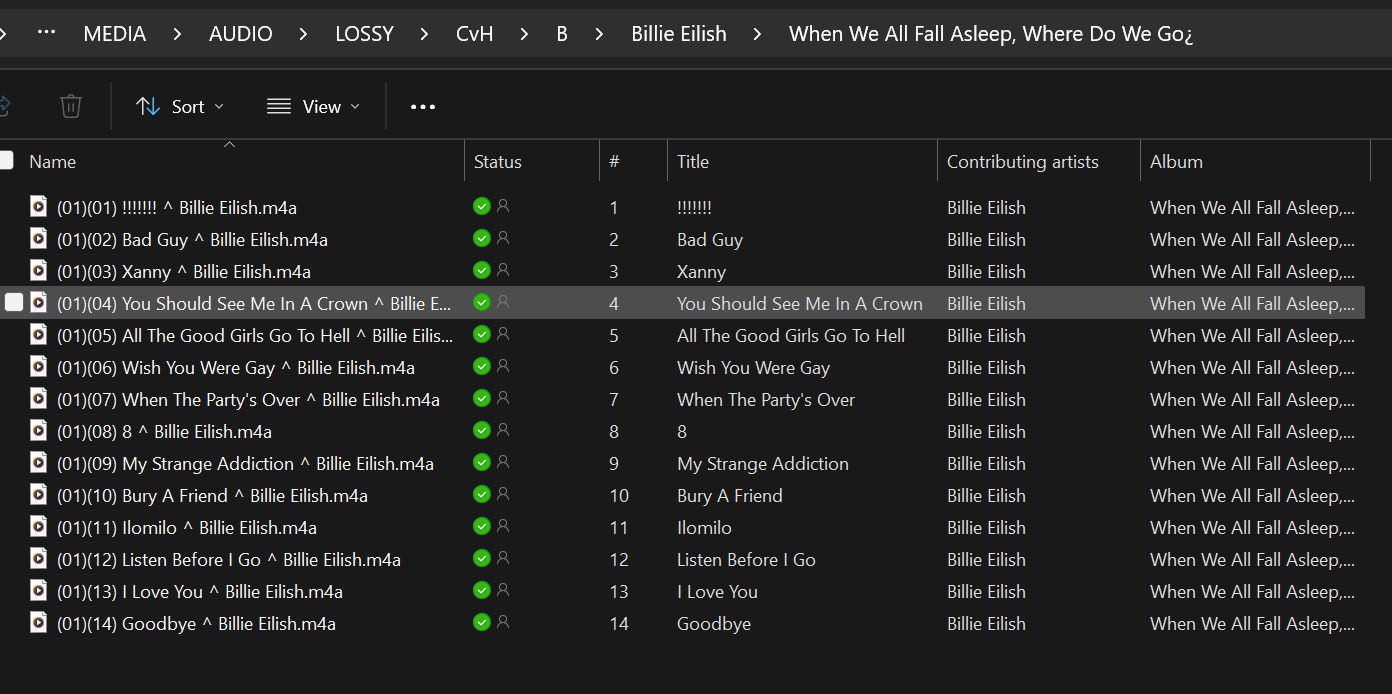Click file icon of All The Good Girls
Image resolution: width=1392 pixels, height=694 pixels.
(38, 335)
